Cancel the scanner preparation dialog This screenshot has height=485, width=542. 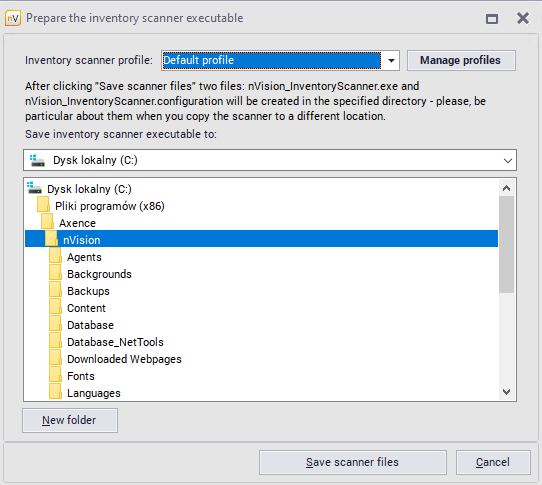point(493,462)
